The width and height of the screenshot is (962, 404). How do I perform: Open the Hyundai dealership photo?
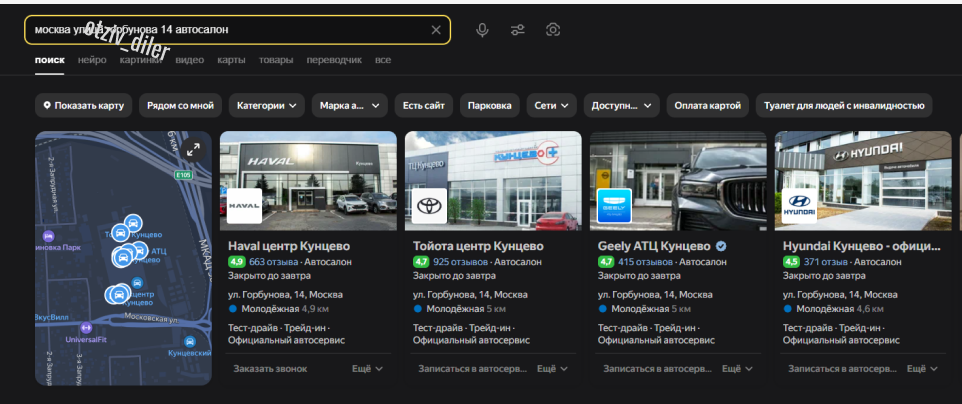863,181
